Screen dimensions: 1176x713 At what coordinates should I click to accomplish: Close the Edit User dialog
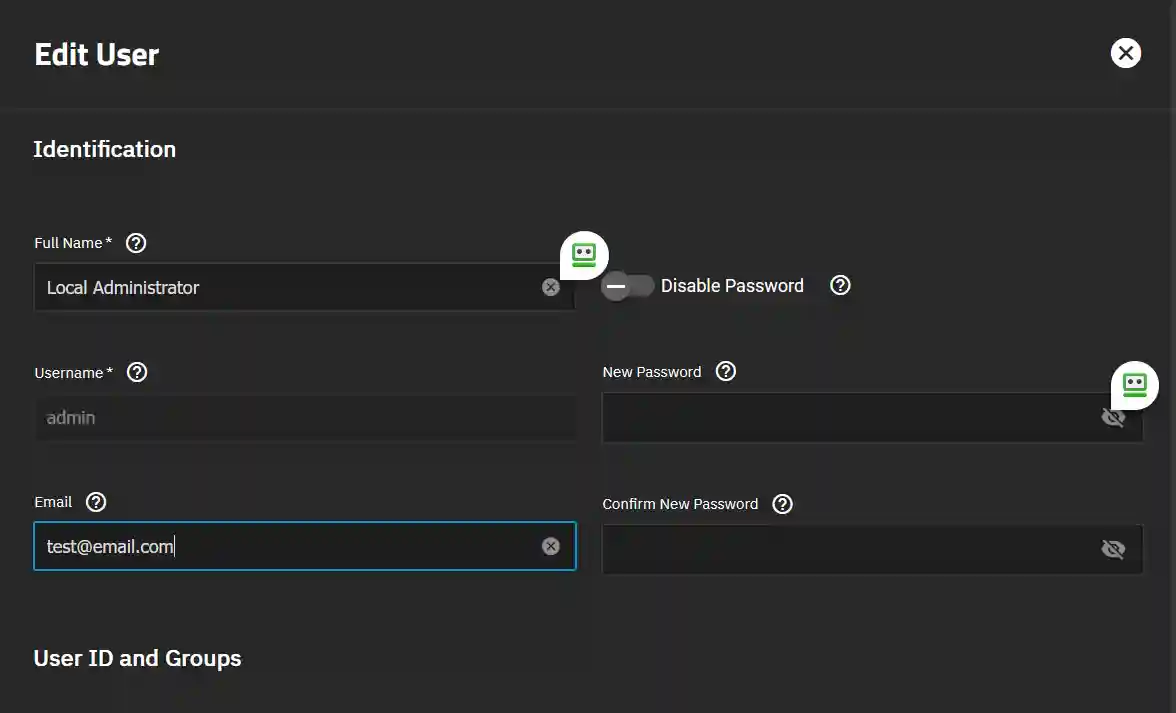pyautogui.click(x=1126, y=53)
